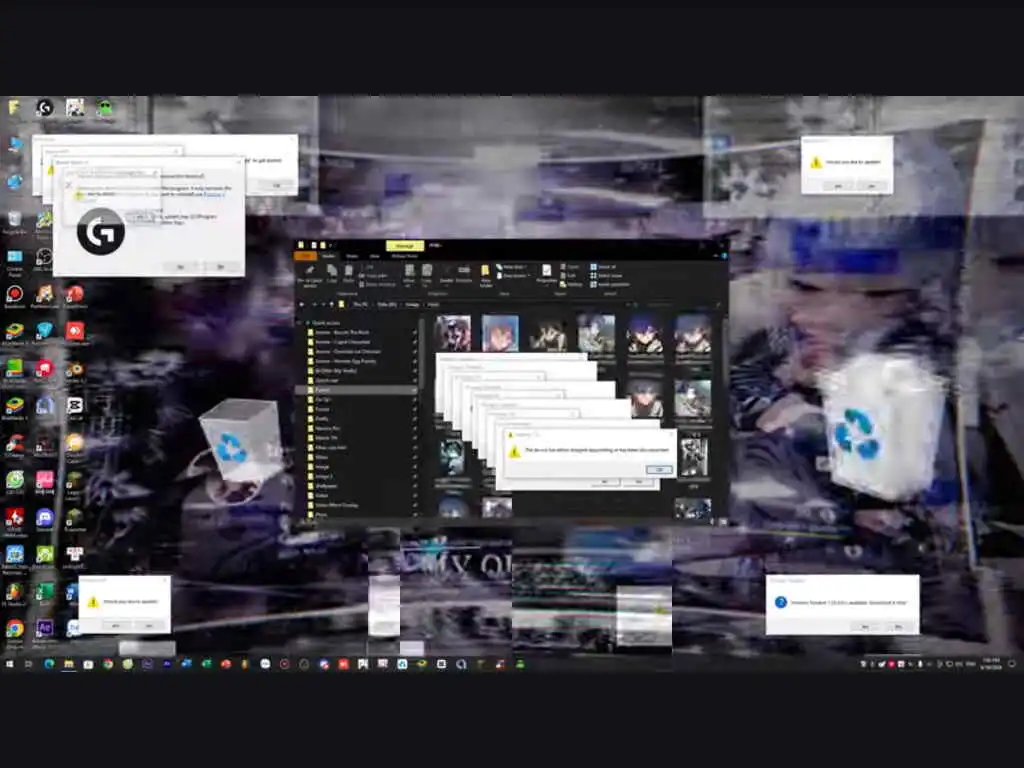This screenshot has height=768, width=1024.
Task: Switch to the View ribbon tab
Action: (374, 256)
